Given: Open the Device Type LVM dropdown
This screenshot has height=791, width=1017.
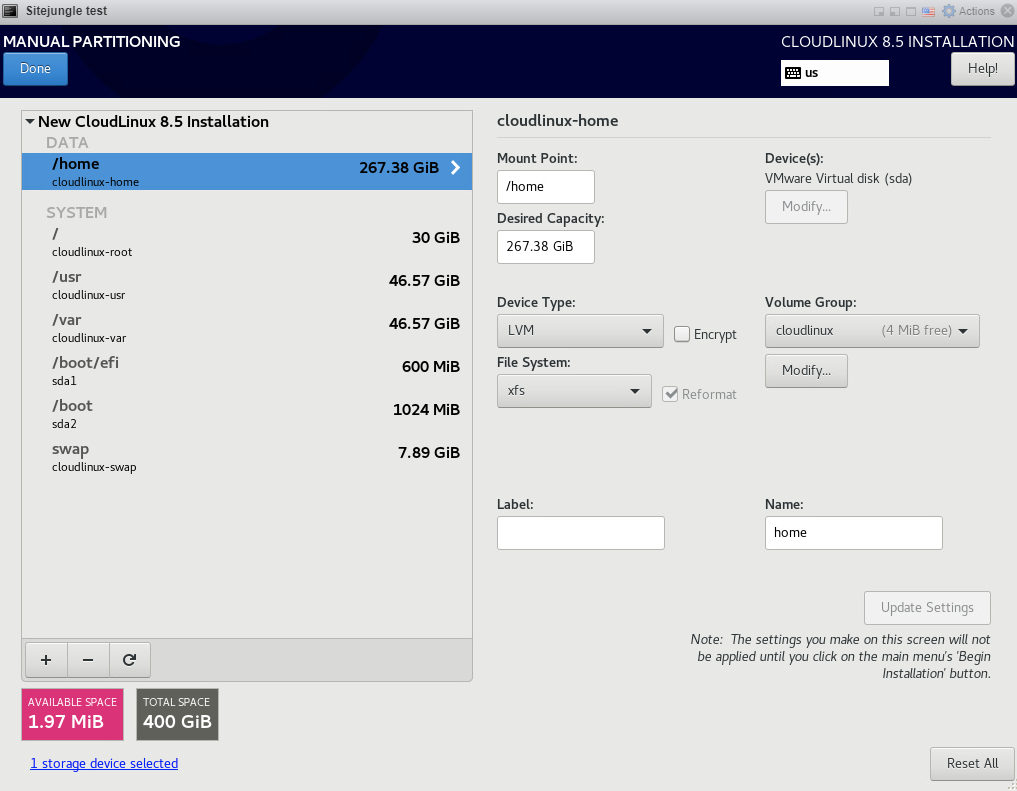Looking at the screenshot, I should point(580,331).
